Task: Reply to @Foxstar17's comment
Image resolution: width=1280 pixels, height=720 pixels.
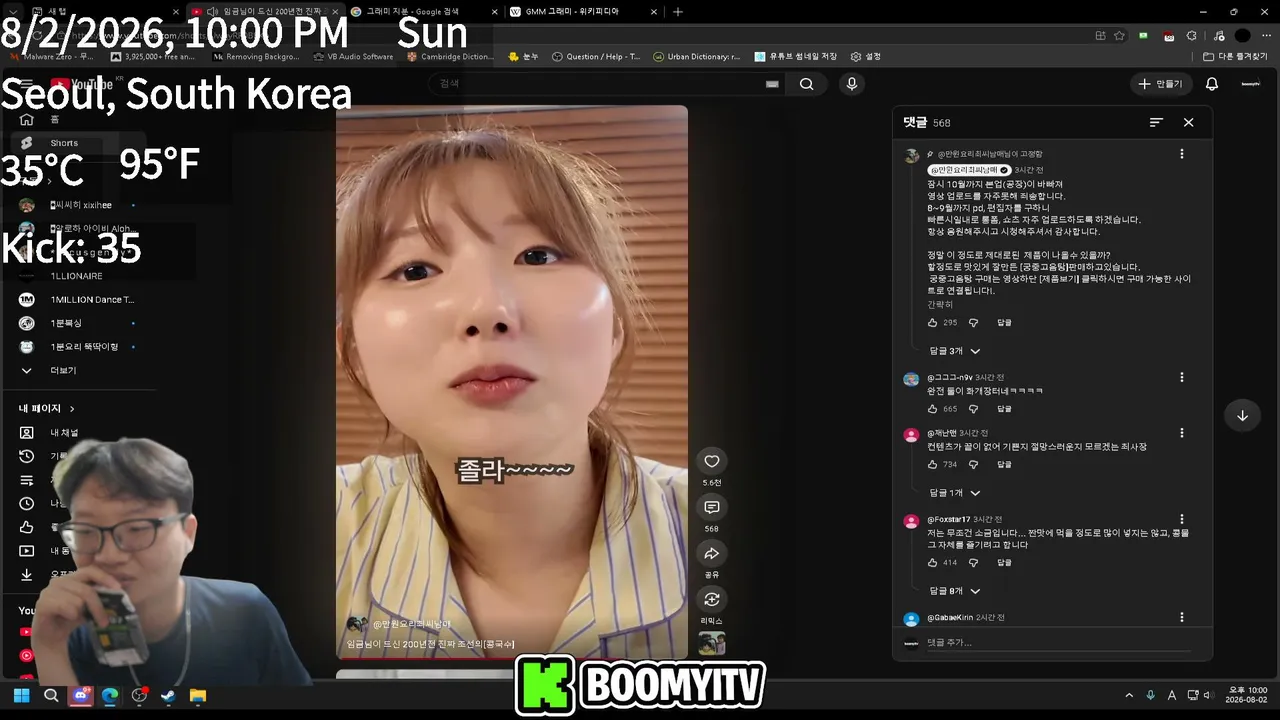Action: pyautogui.click(x=1004, y=563)
